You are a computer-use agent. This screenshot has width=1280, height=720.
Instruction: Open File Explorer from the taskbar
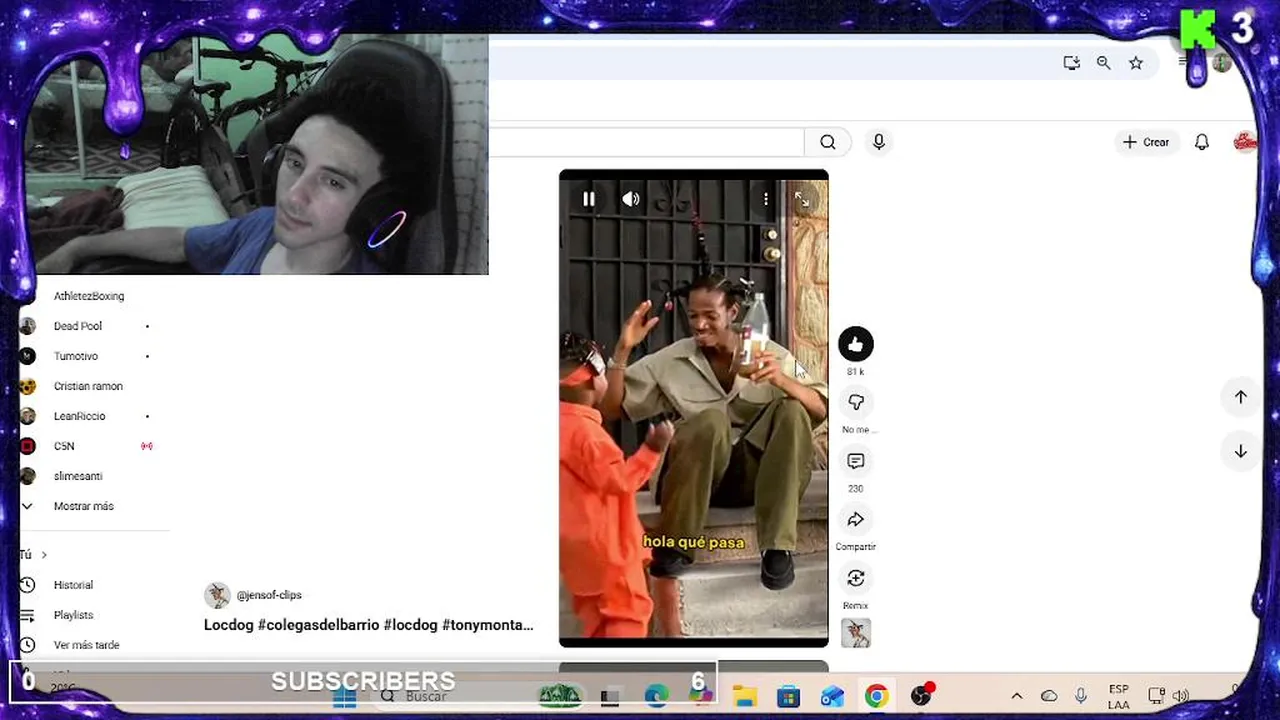click(745, 696)
